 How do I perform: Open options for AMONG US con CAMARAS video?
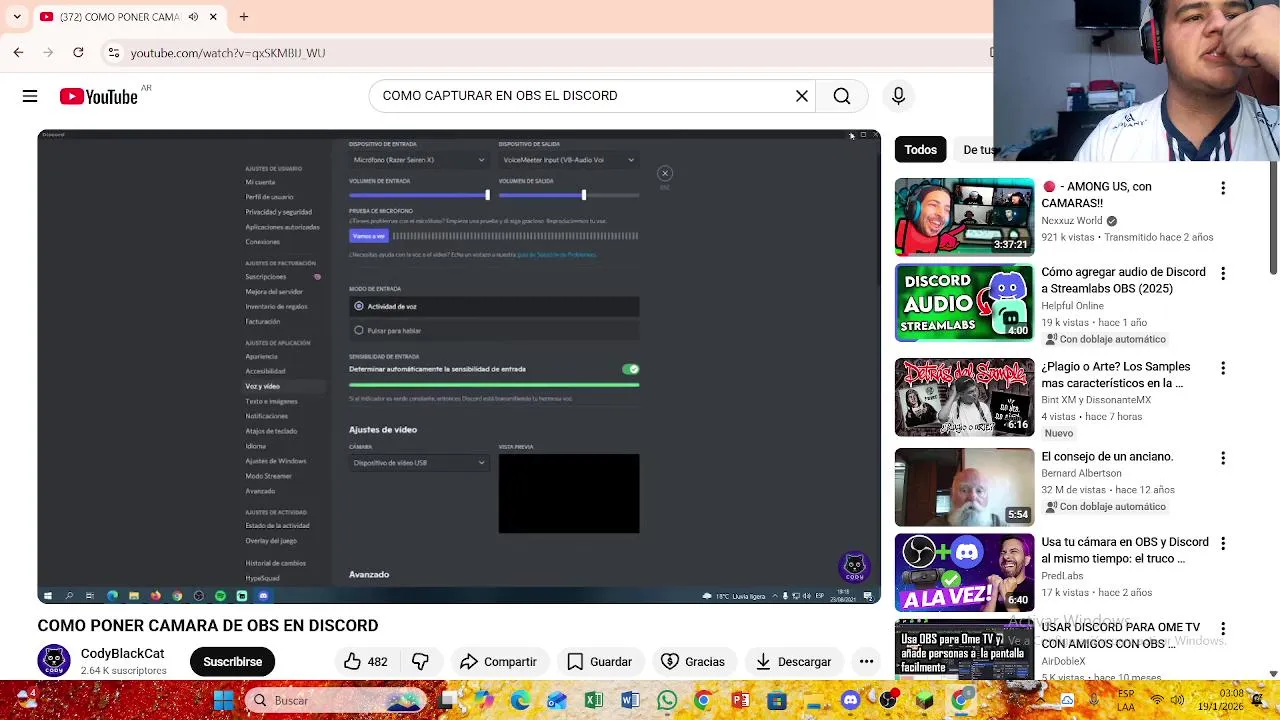[x=1223, y=188]
